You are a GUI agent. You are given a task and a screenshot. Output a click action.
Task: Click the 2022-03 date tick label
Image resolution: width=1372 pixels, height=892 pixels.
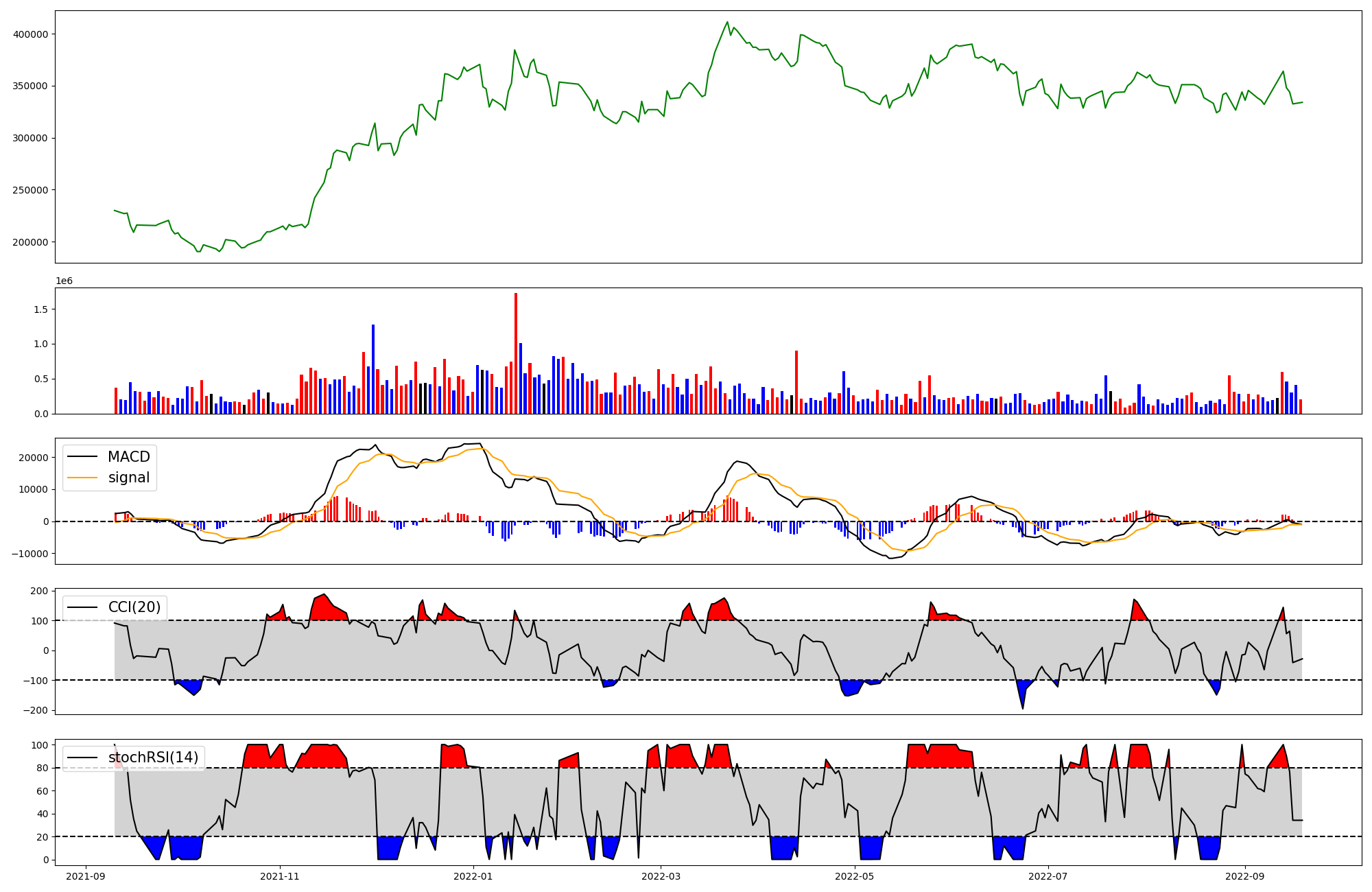point(661,876)
